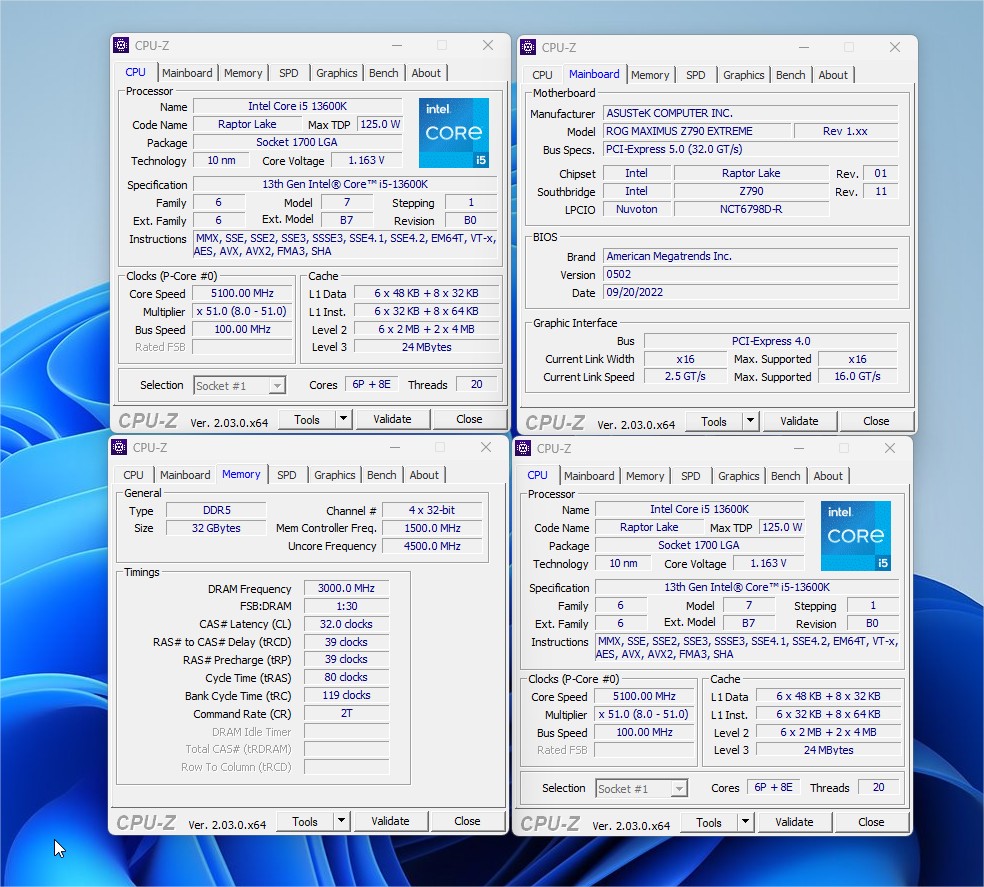Open About tab in top-left window

[426, 73]
